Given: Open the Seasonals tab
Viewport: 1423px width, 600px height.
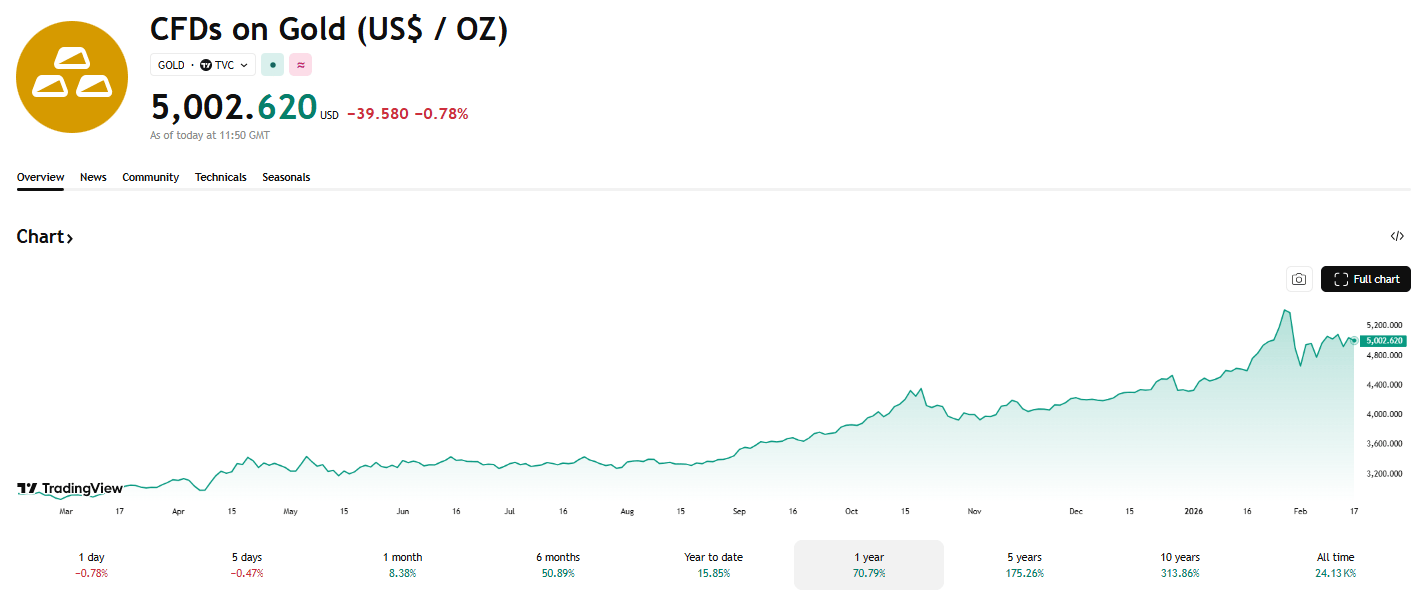Looking at the screenshot, I should pos(286,177).
